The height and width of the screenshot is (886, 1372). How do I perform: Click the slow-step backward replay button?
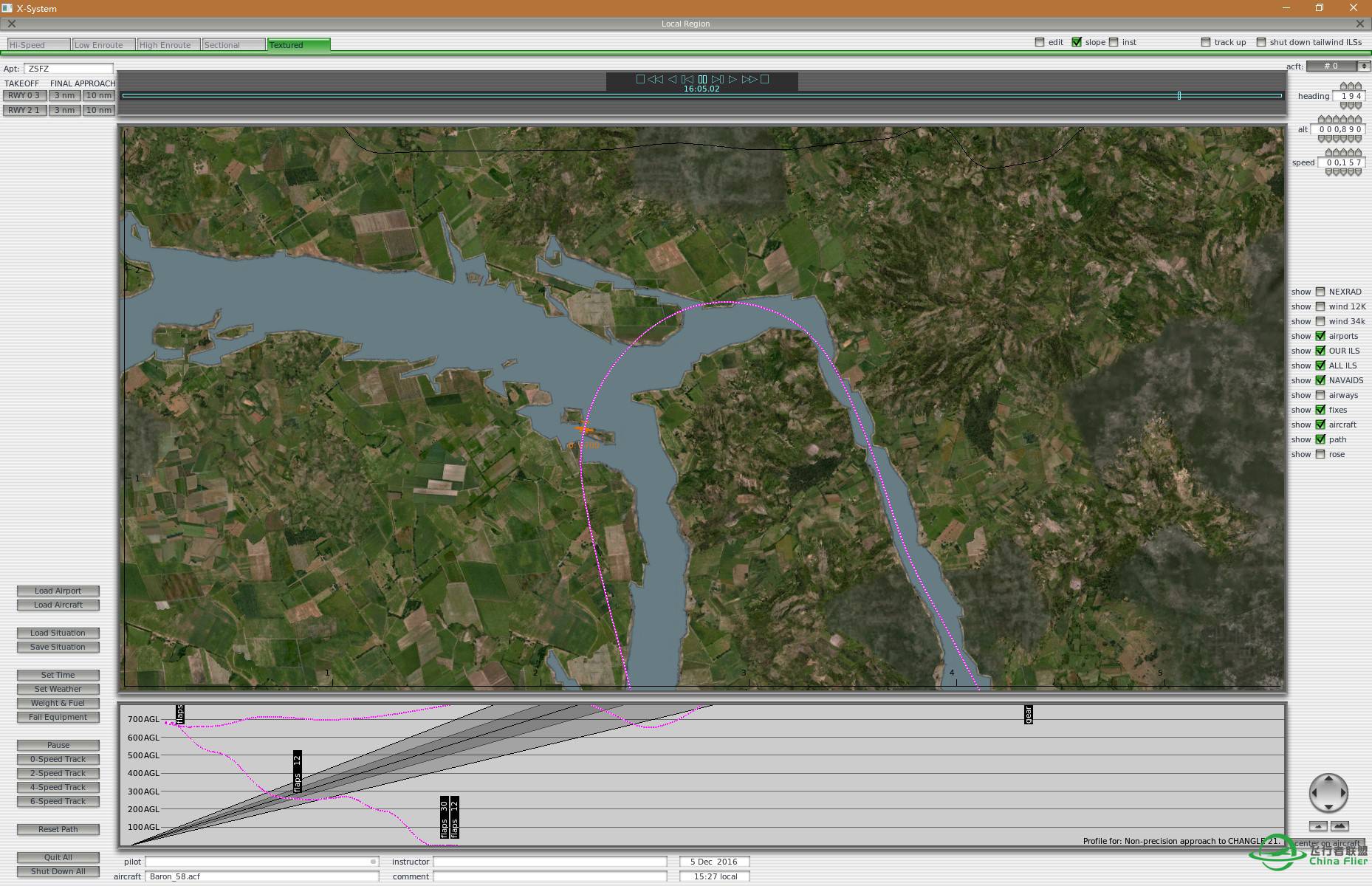click(687, 79)
